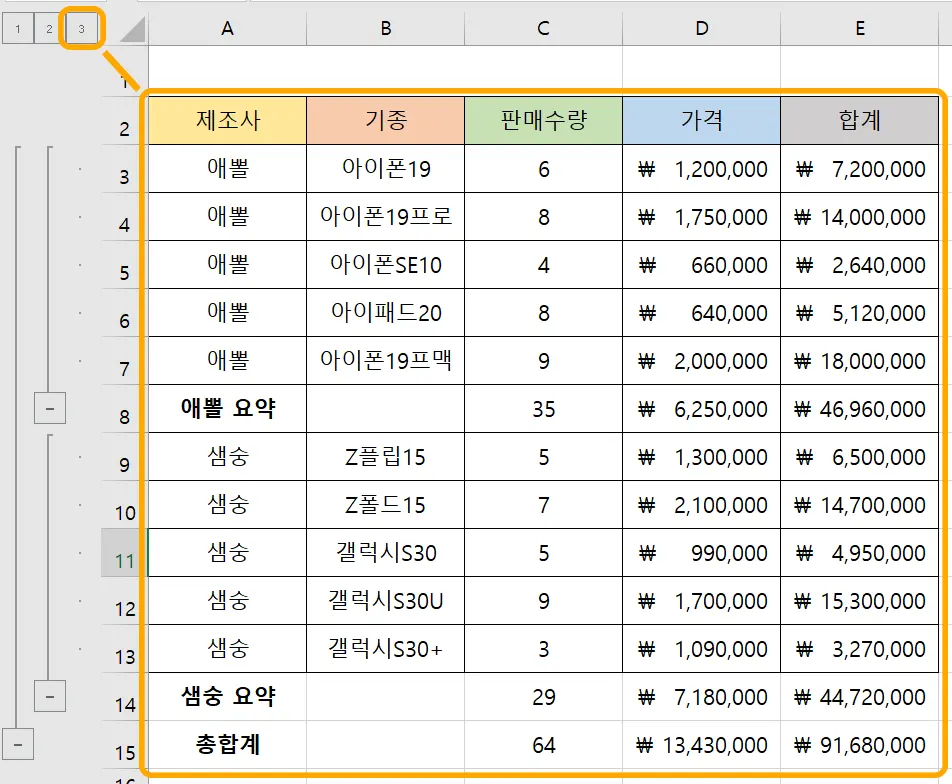The width and height of the screenshot is (952, 784).
Task: Select grand sum cell 91,680,000
Action: 860,745
